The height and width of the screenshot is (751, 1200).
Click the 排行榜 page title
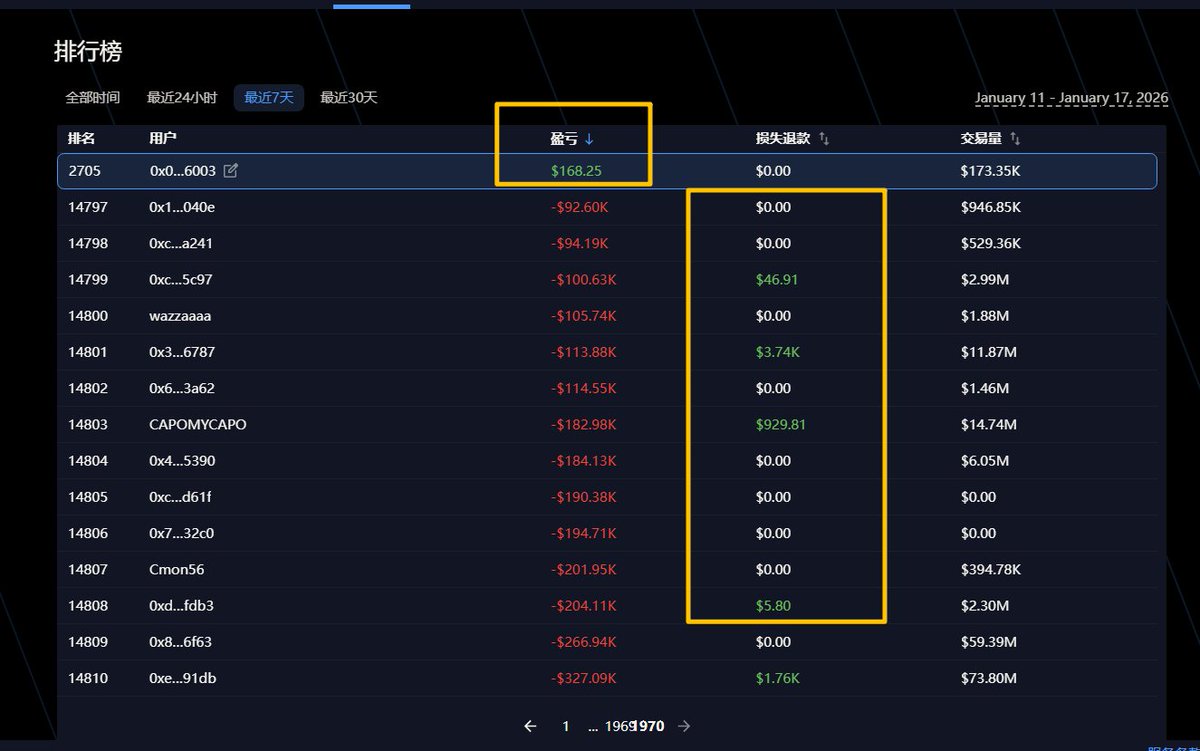[88, 51]
